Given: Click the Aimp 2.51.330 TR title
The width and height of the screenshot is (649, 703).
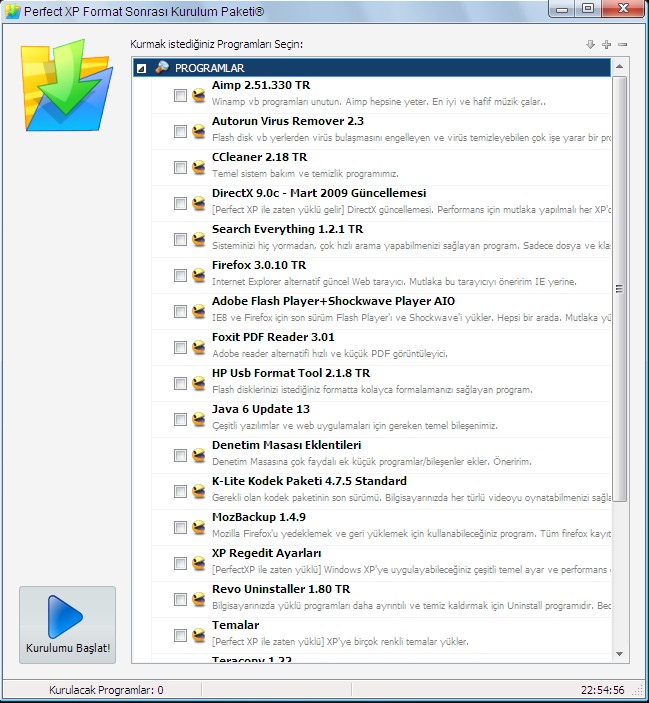Looking at the screenshot, I should pos(261,85).
